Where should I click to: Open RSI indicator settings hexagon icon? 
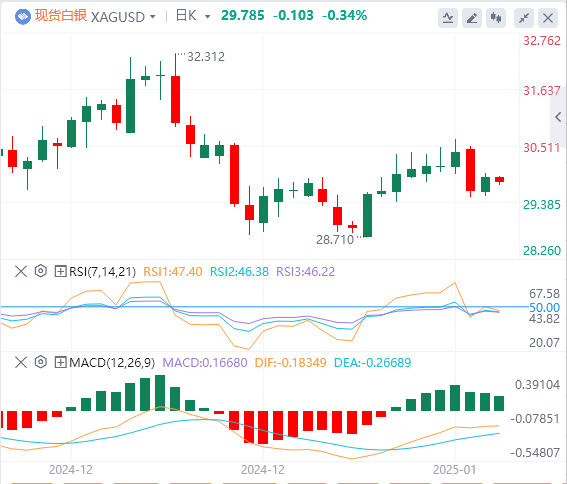[x=41, y=271]
